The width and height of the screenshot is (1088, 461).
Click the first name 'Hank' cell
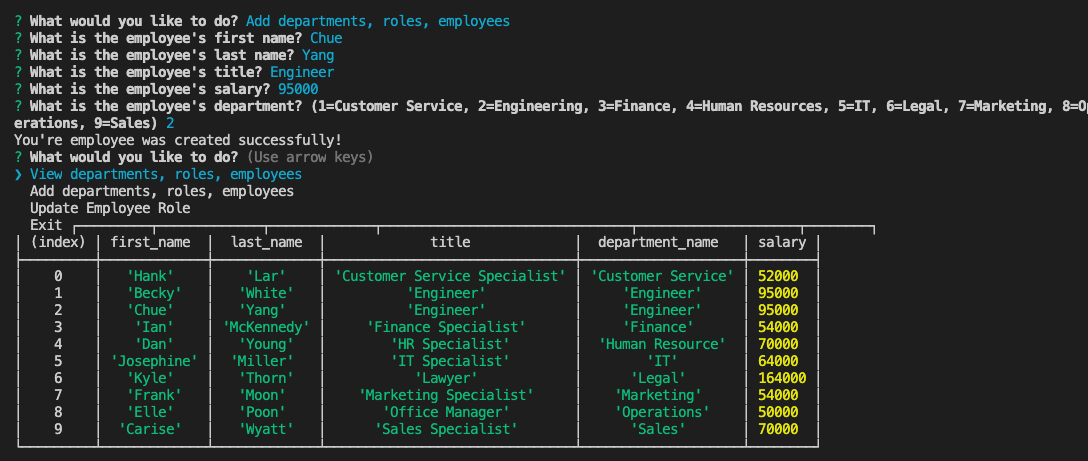(x=151, y=276)
